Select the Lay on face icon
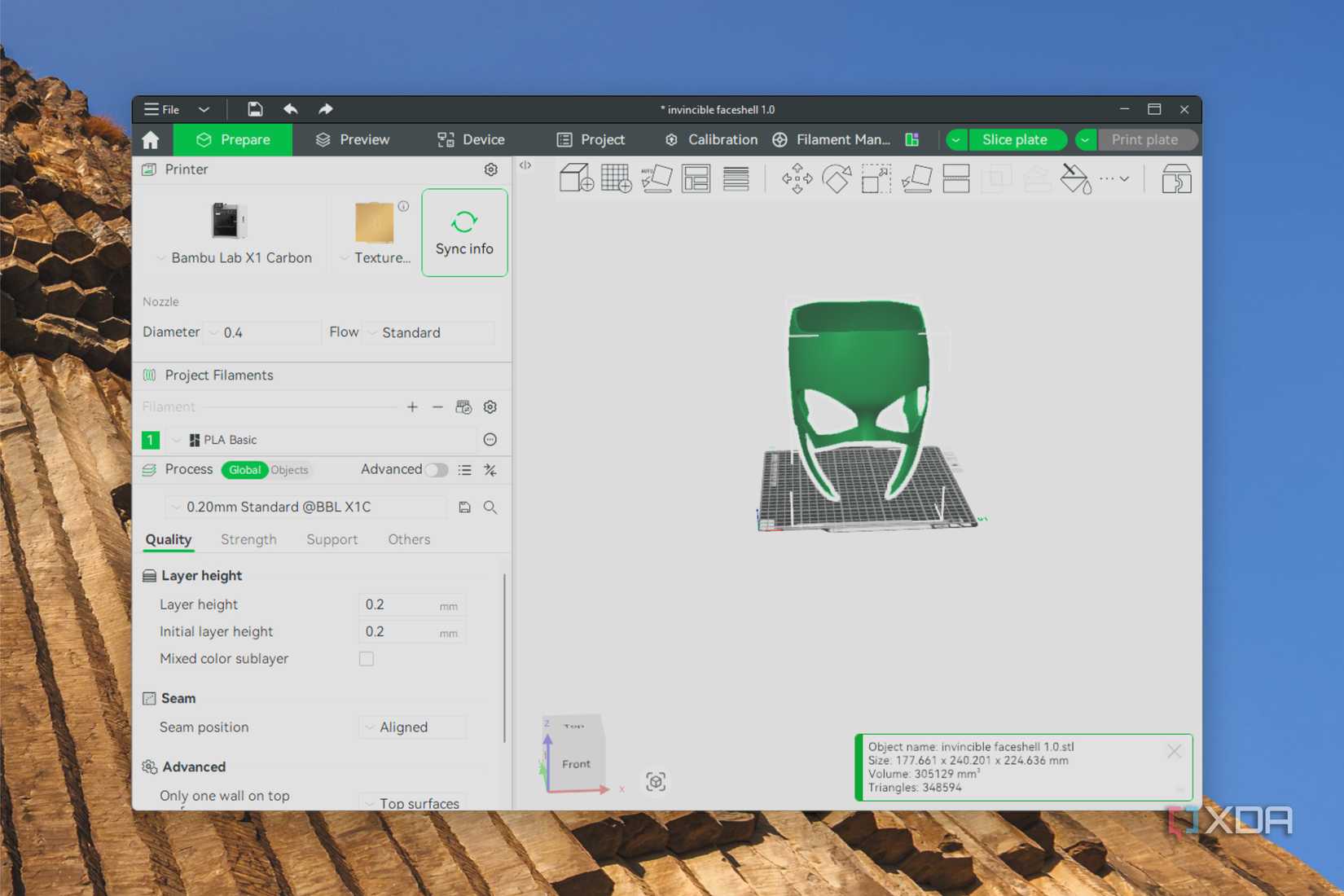The width and height of the screenshot is (1344, 896). (x=916, y=178)
